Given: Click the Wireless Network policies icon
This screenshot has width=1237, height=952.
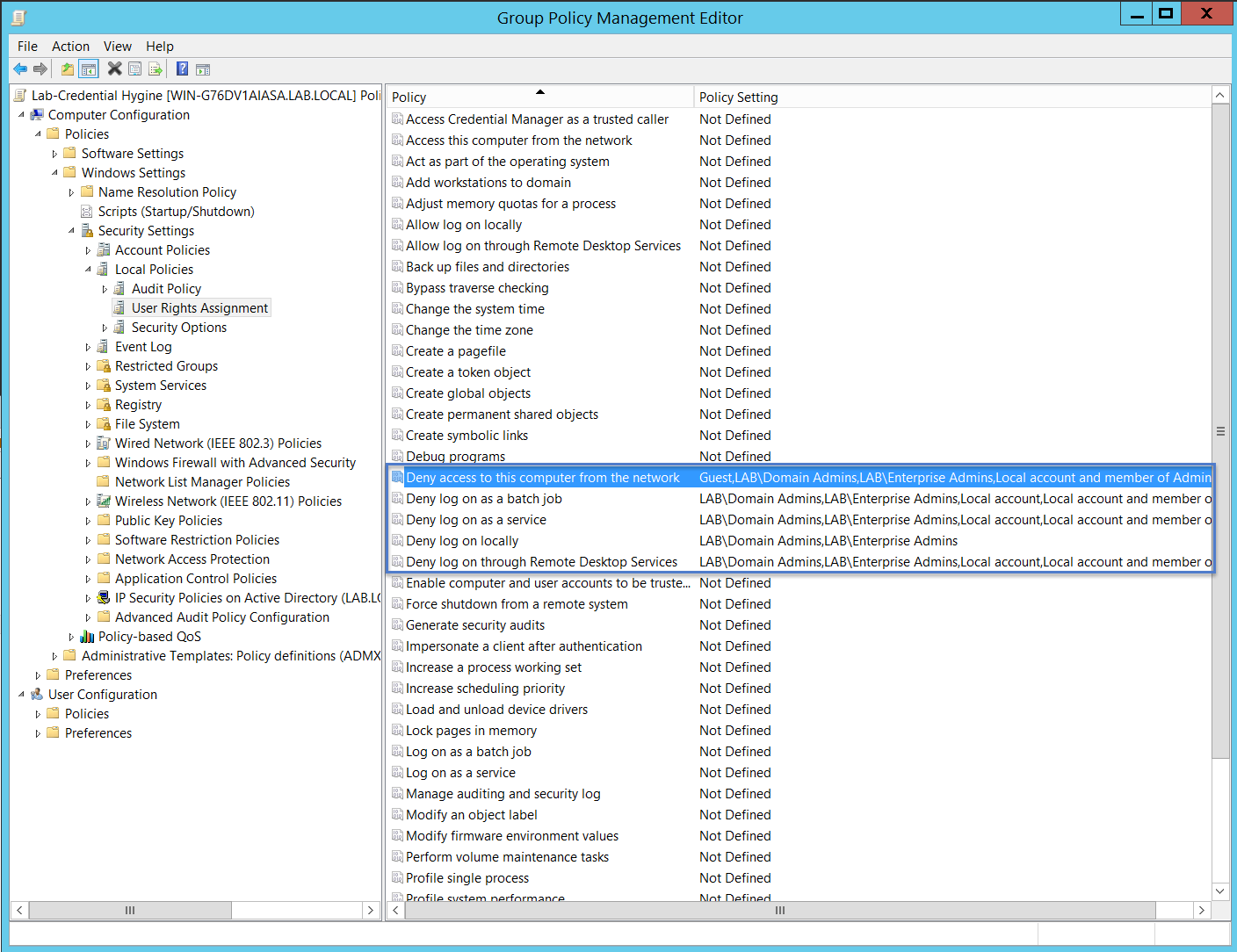Looking at the screenshot, I should click(104, 501).
